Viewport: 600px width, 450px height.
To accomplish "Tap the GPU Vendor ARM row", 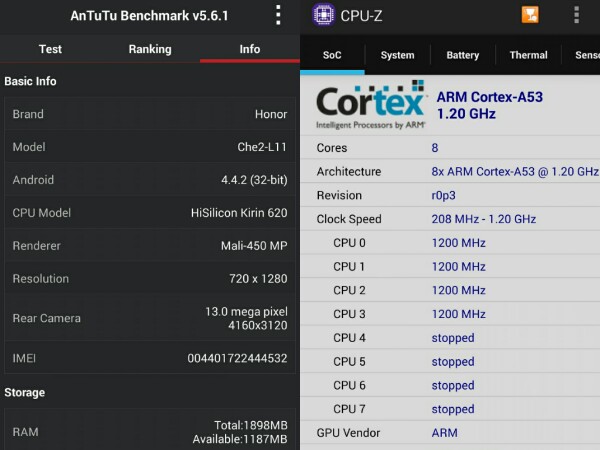I will (450, 432).
